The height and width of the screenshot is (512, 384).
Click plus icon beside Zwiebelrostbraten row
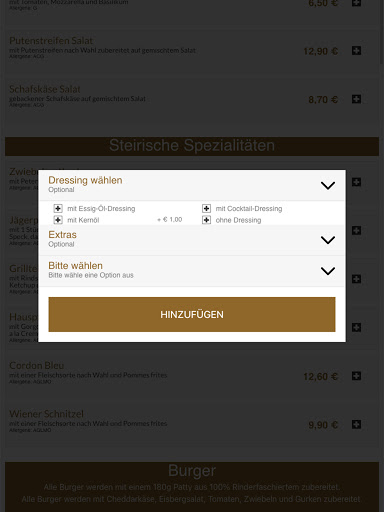point(356,182)
